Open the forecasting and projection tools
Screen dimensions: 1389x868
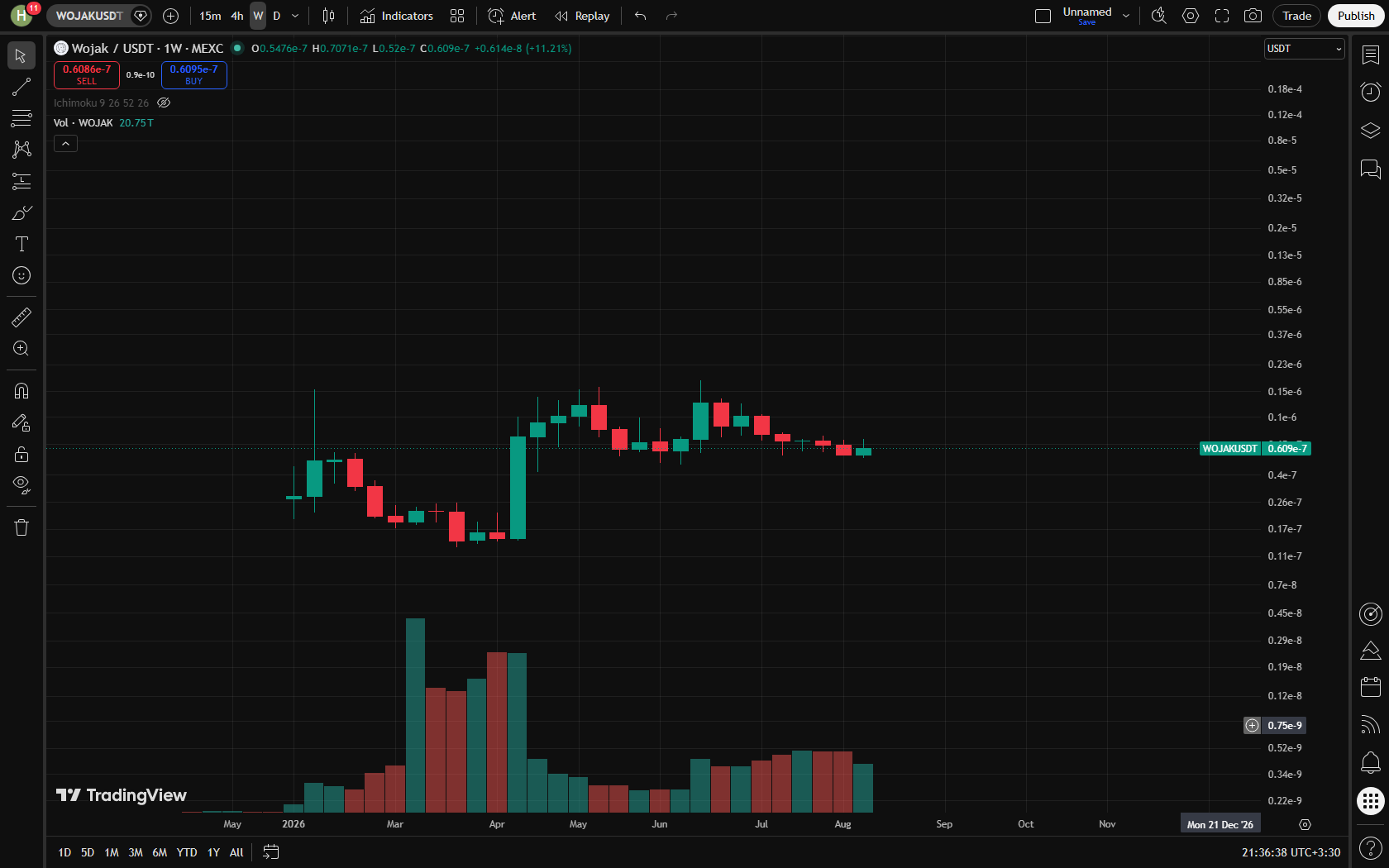click(x=21, y=181)
